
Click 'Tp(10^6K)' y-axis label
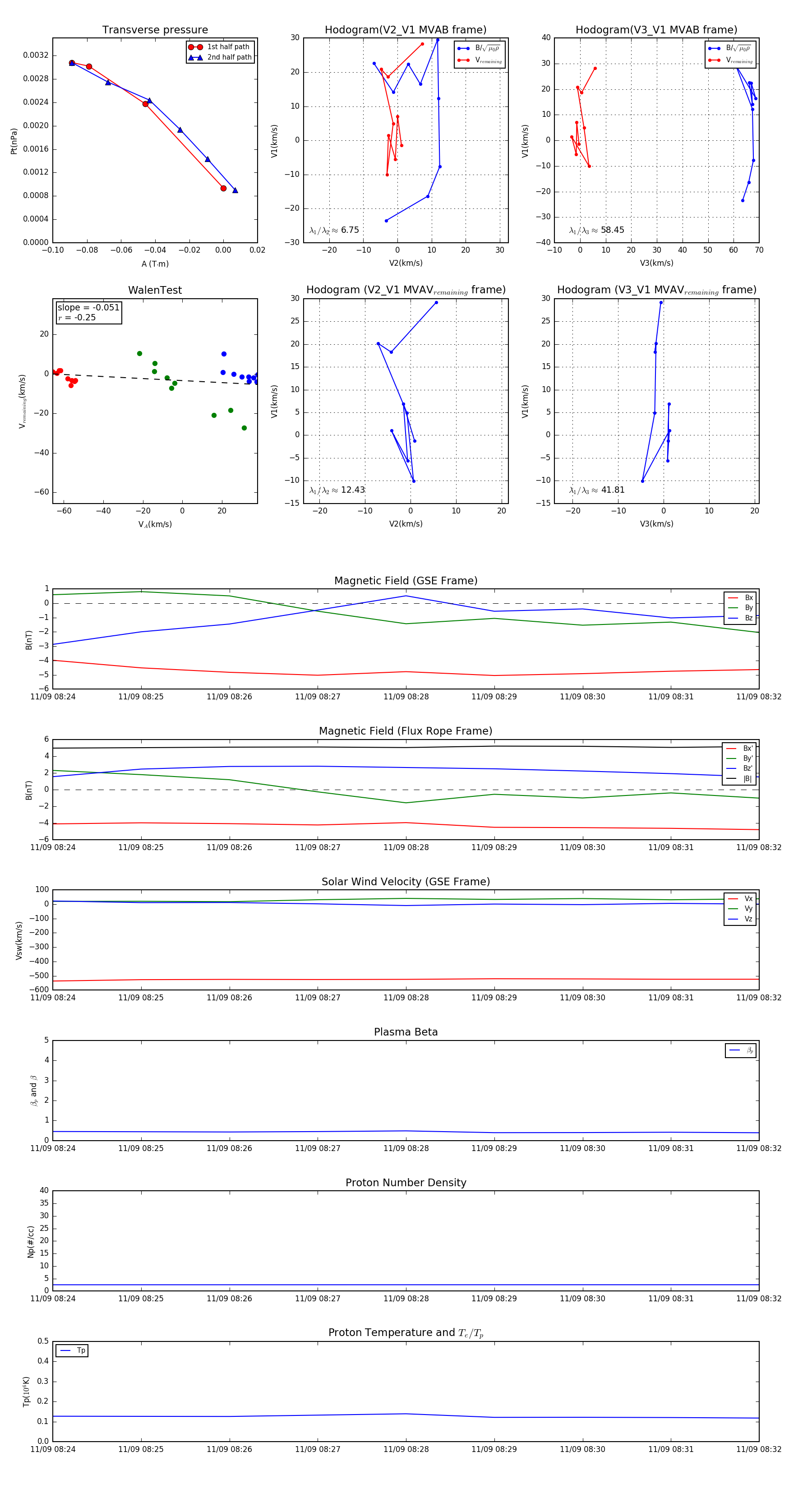pyautogui.click(x=26, y=1392)
